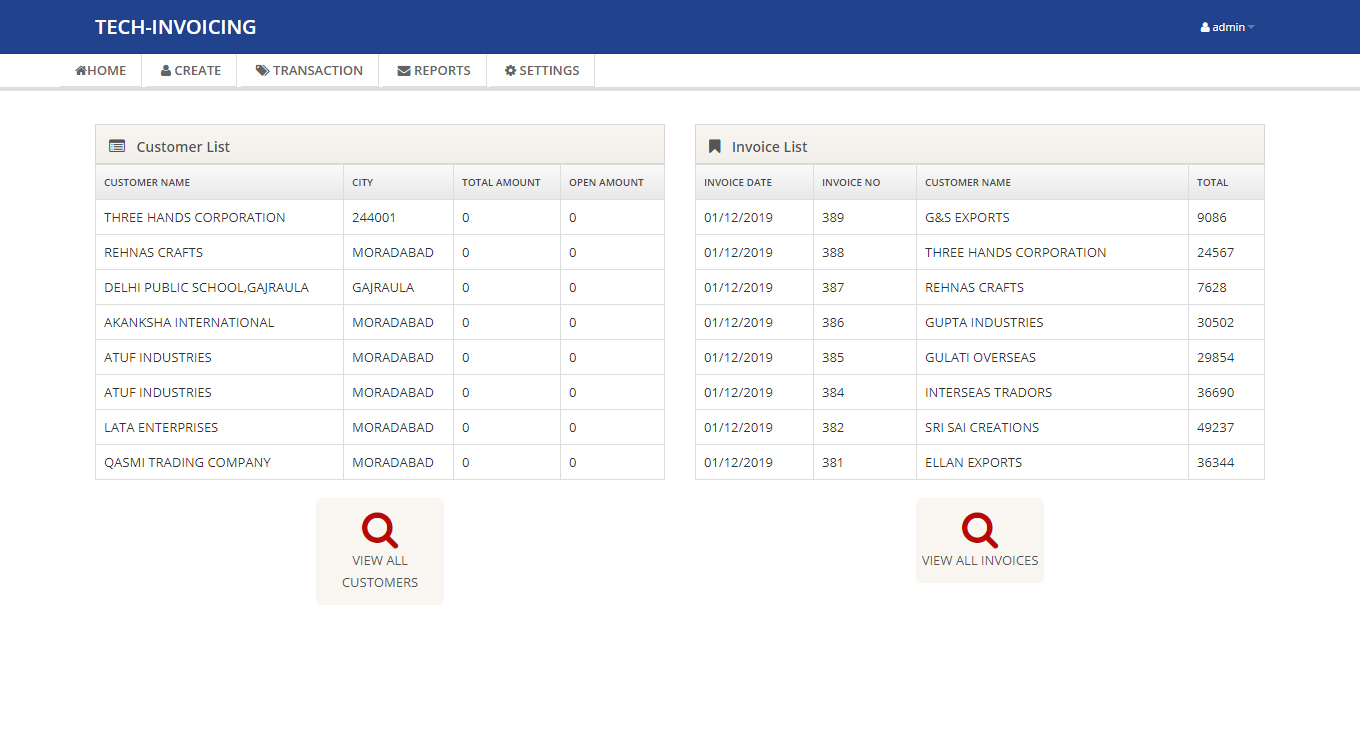Click the magnifier icon above View All Customers

point(380,530)
